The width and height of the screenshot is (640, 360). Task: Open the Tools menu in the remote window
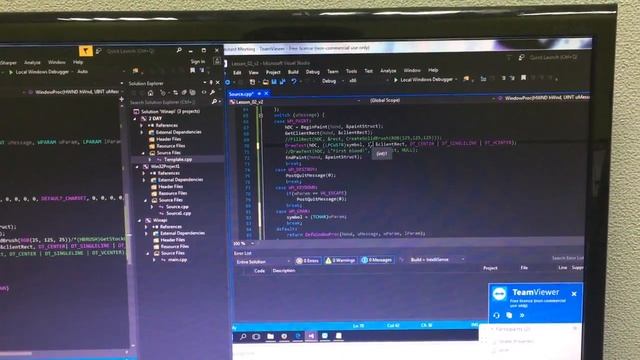tap(351, 71)
